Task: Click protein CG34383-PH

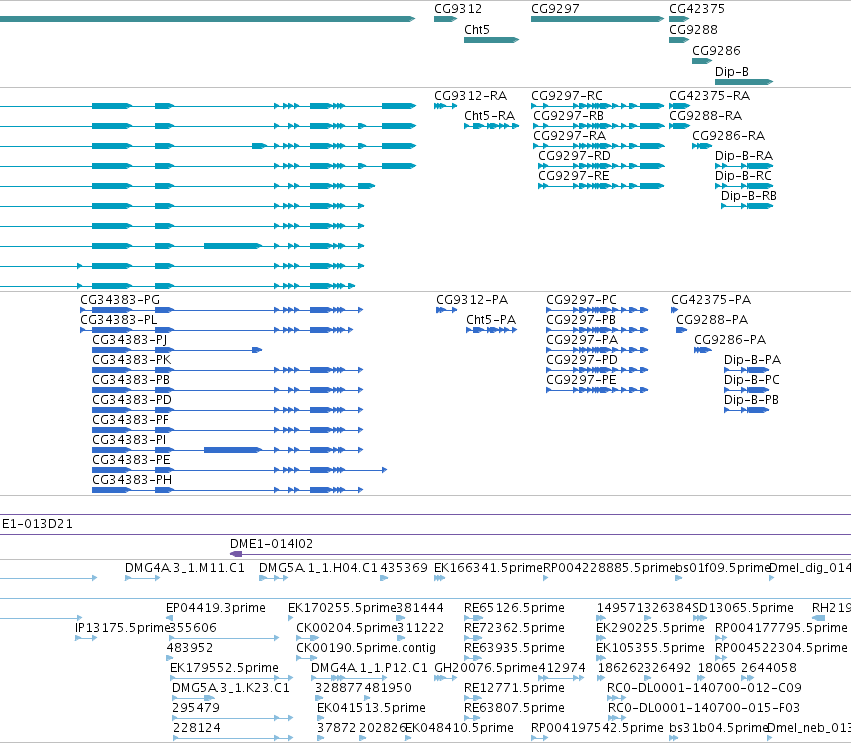Action: [x=132, y=481]
